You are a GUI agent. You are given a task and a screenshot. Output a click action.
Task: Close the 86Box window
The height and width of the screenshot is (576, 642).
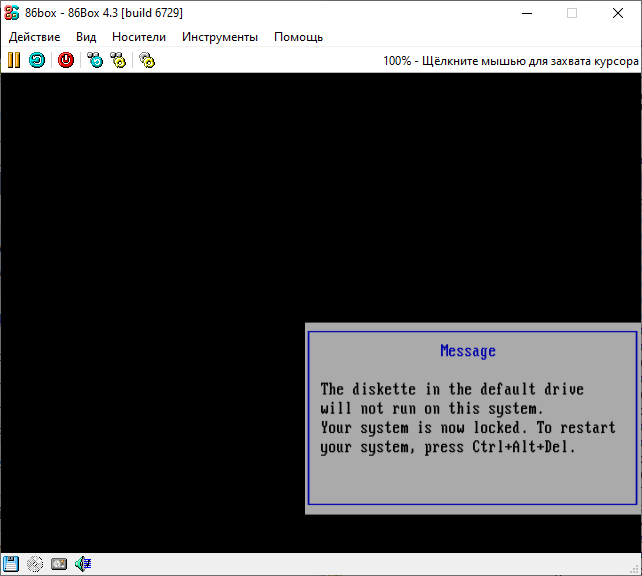618,13
